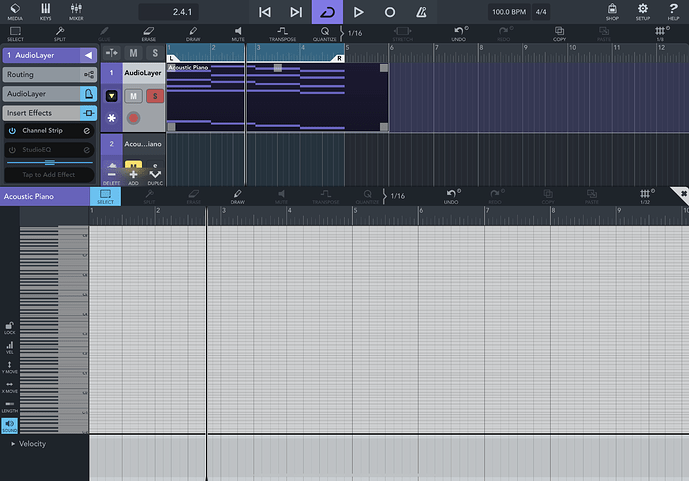Select the Erase tool in top toolbar

tap(148, 34)
